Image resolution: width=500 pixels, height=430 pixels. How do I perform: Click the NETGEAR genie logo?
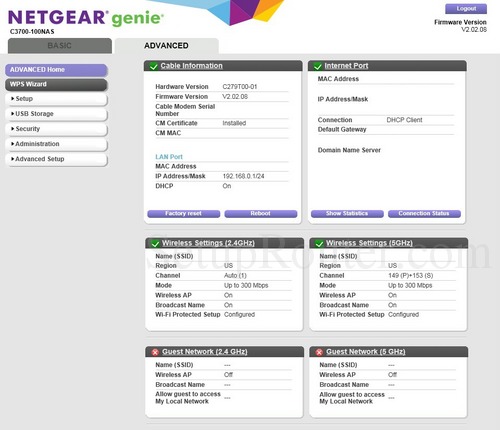click(86, 18)
